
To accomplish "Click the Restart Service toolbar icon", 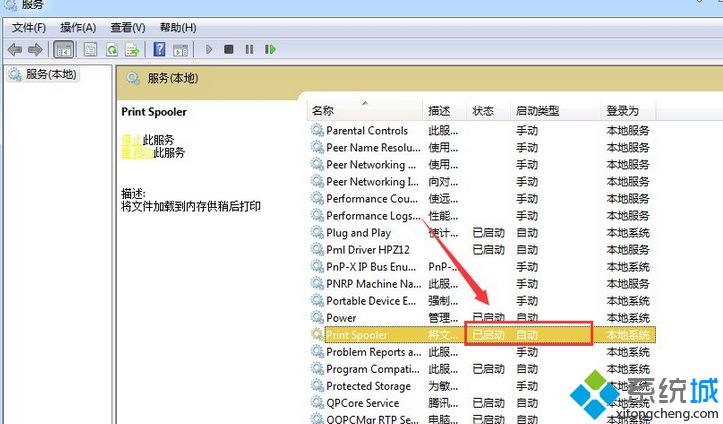I will point(270,49).
